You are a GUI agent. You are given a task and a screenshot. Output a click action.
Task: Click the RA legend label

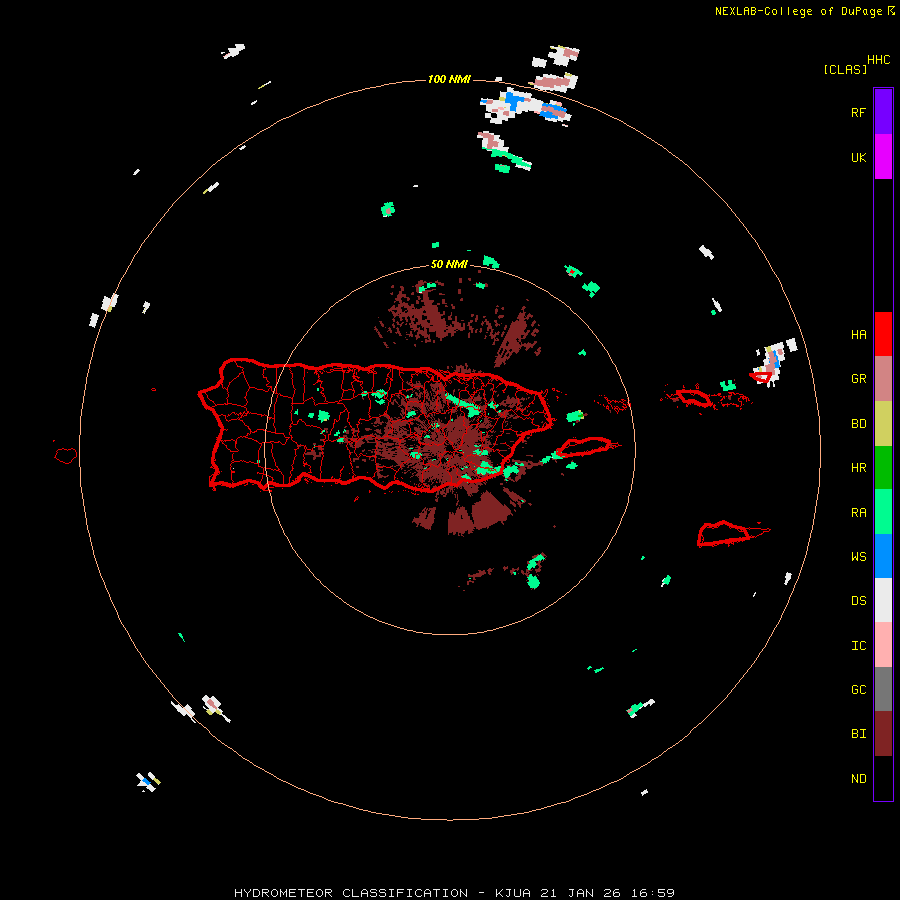[858, 512]
